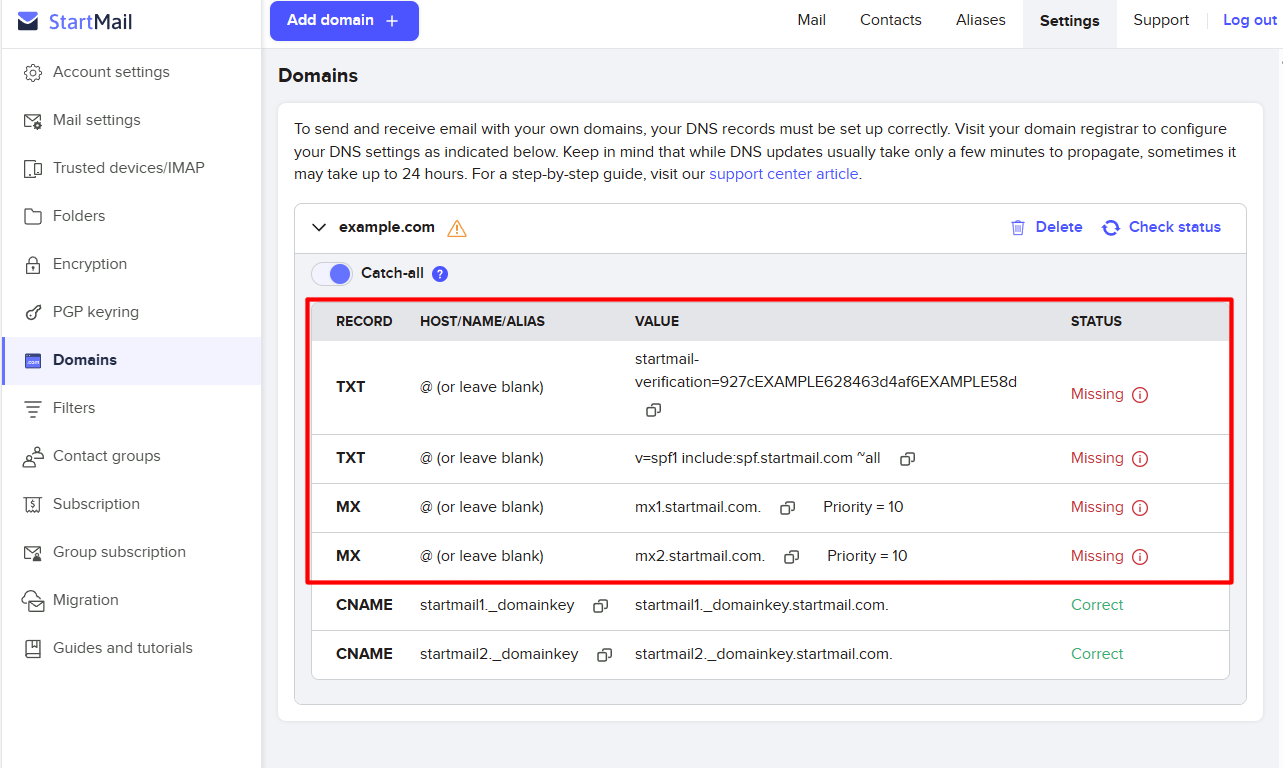Open Migration in the sidebar

coord(131,600)
